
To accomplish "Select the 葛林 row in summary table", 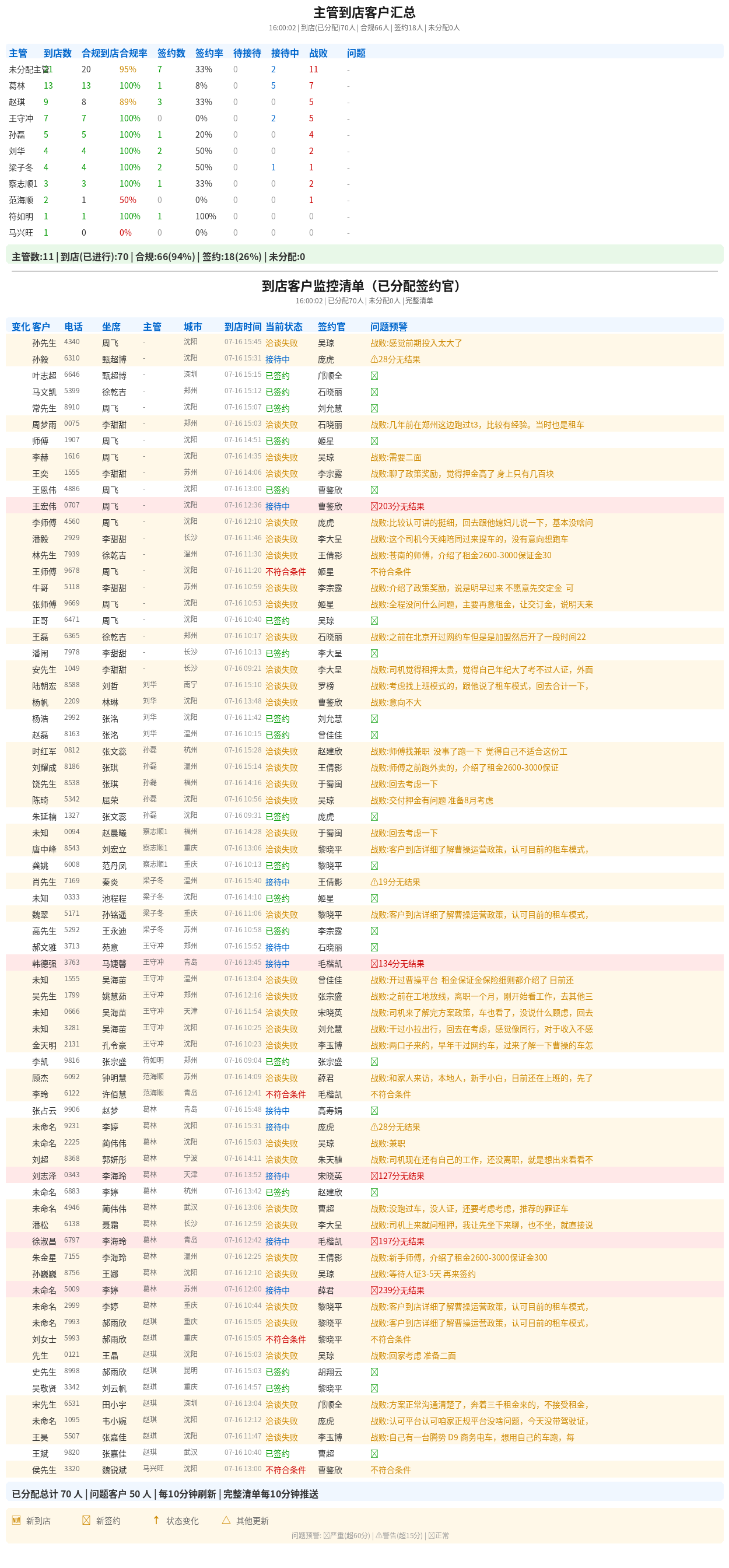I will [x=365, y=86].
